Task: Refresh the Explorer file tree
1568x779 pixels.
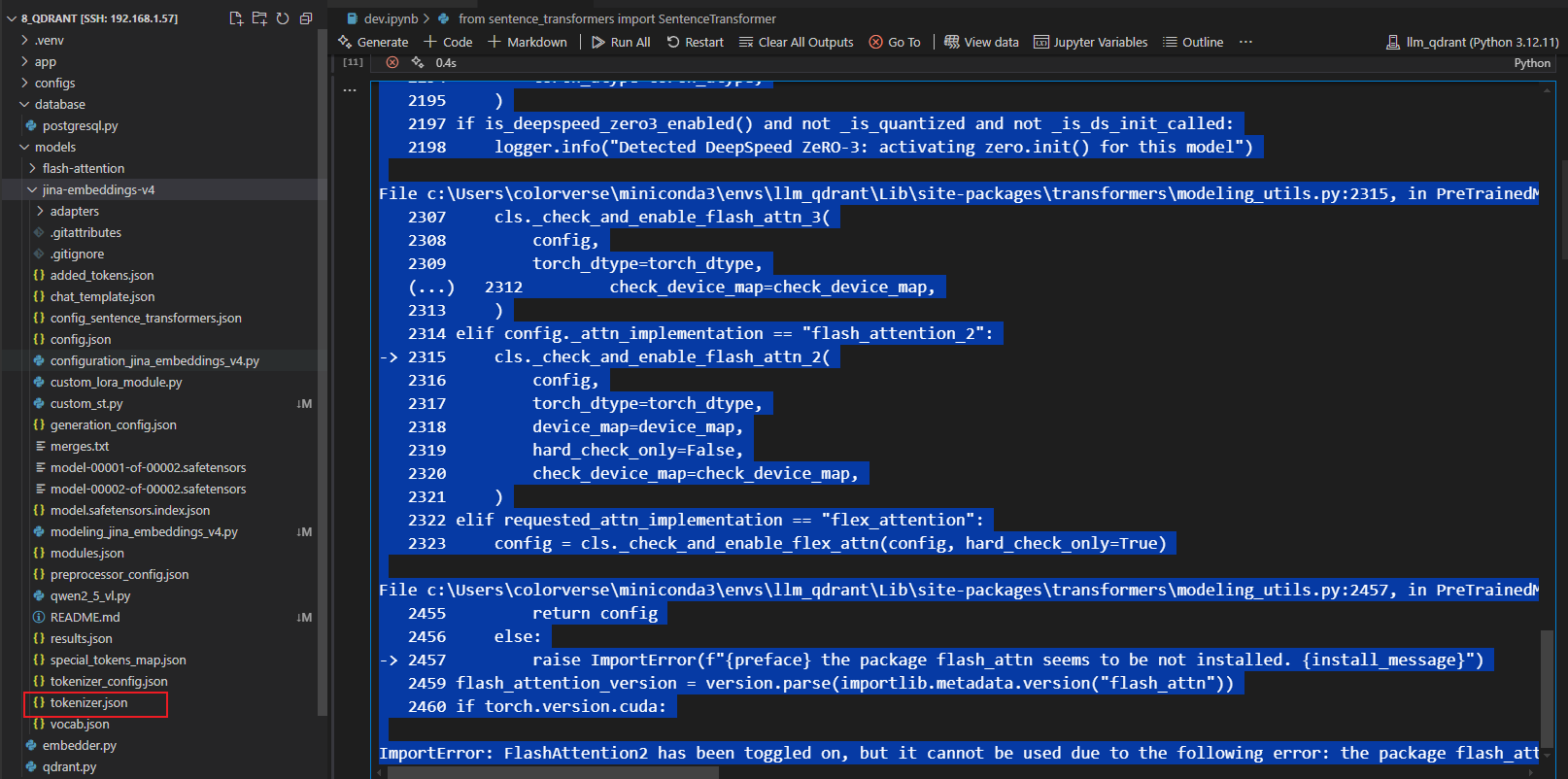Action: [x=283, y=18]
